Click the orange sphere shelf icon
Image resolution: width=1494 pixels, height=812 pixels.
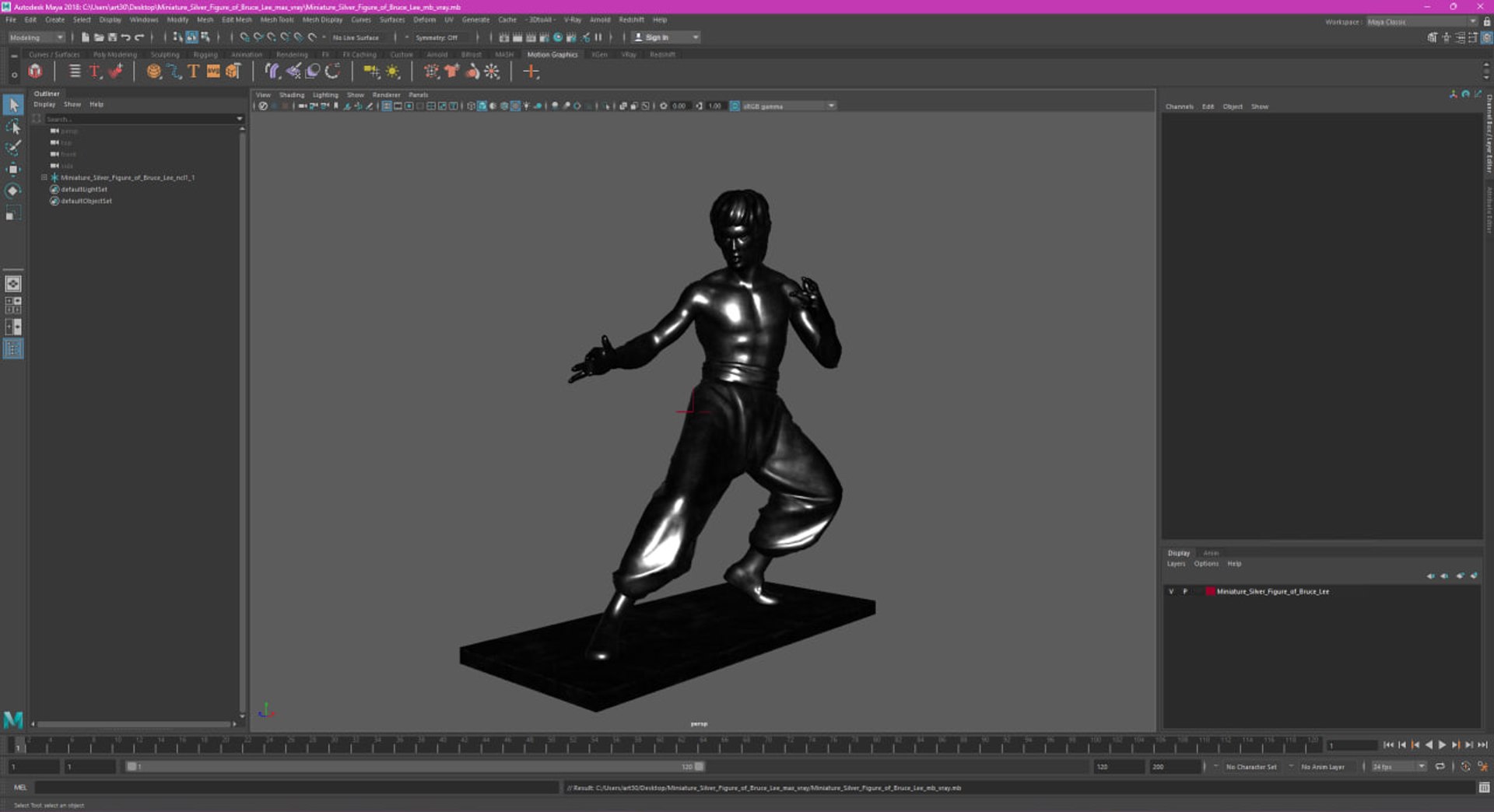153,72
